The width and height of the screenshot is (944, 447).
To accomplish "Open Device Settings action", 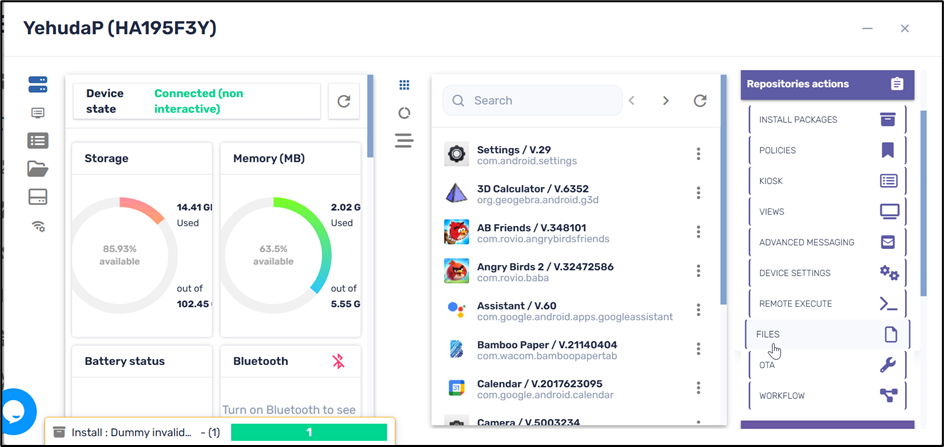I will 828,273.
